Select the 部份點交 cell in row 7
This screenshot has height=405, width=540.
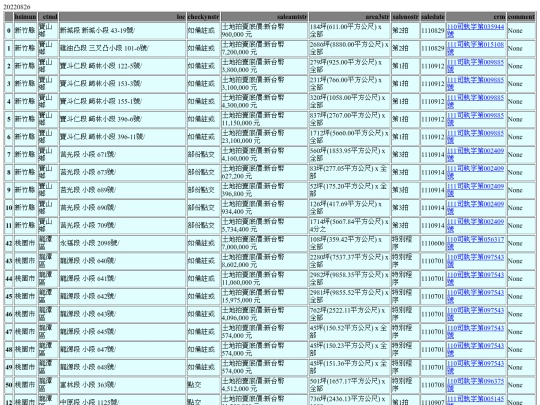coord(203,154)
